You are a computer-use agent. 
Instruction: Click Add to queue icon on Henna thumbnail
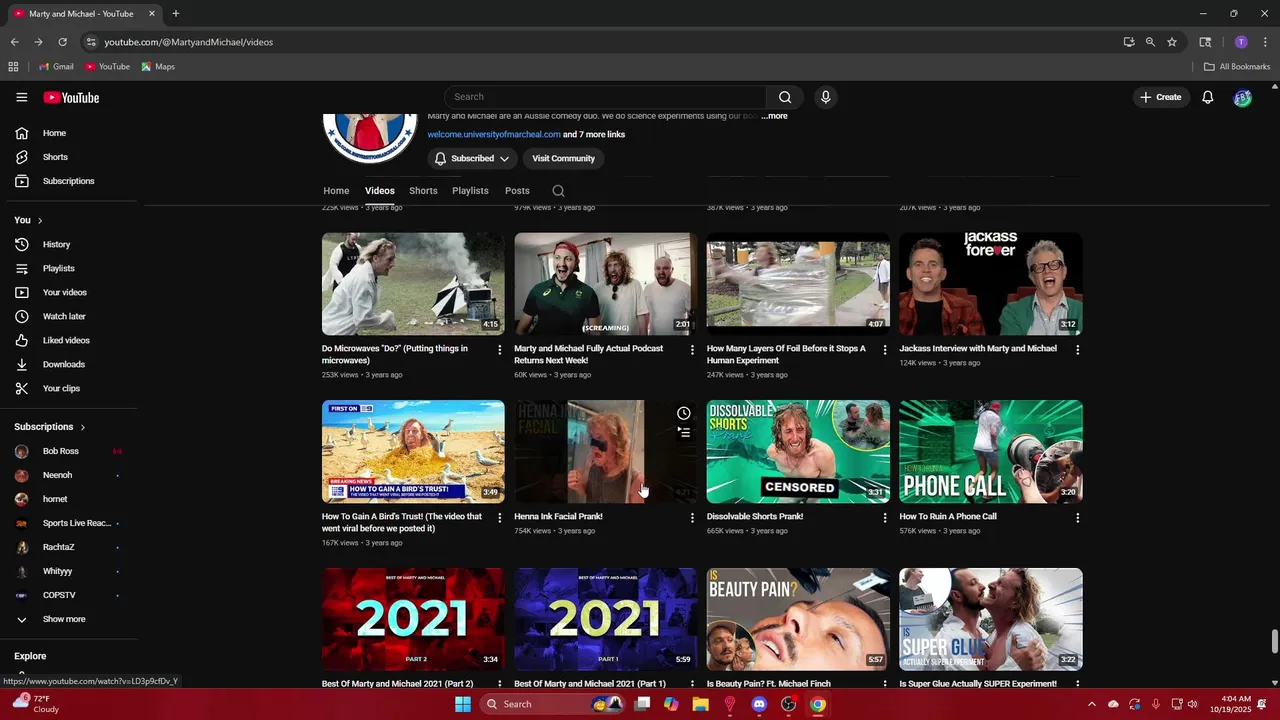point(684,432)
